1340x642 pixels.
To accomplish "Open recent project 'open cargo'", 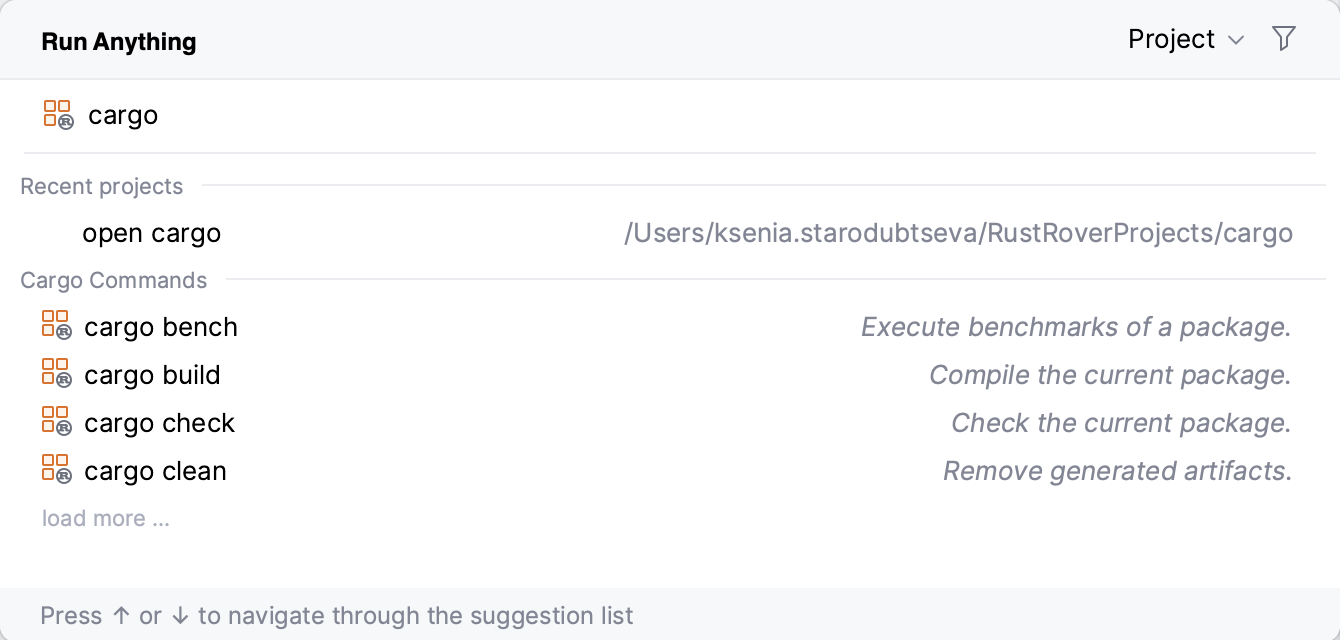I will coord(151,233).
